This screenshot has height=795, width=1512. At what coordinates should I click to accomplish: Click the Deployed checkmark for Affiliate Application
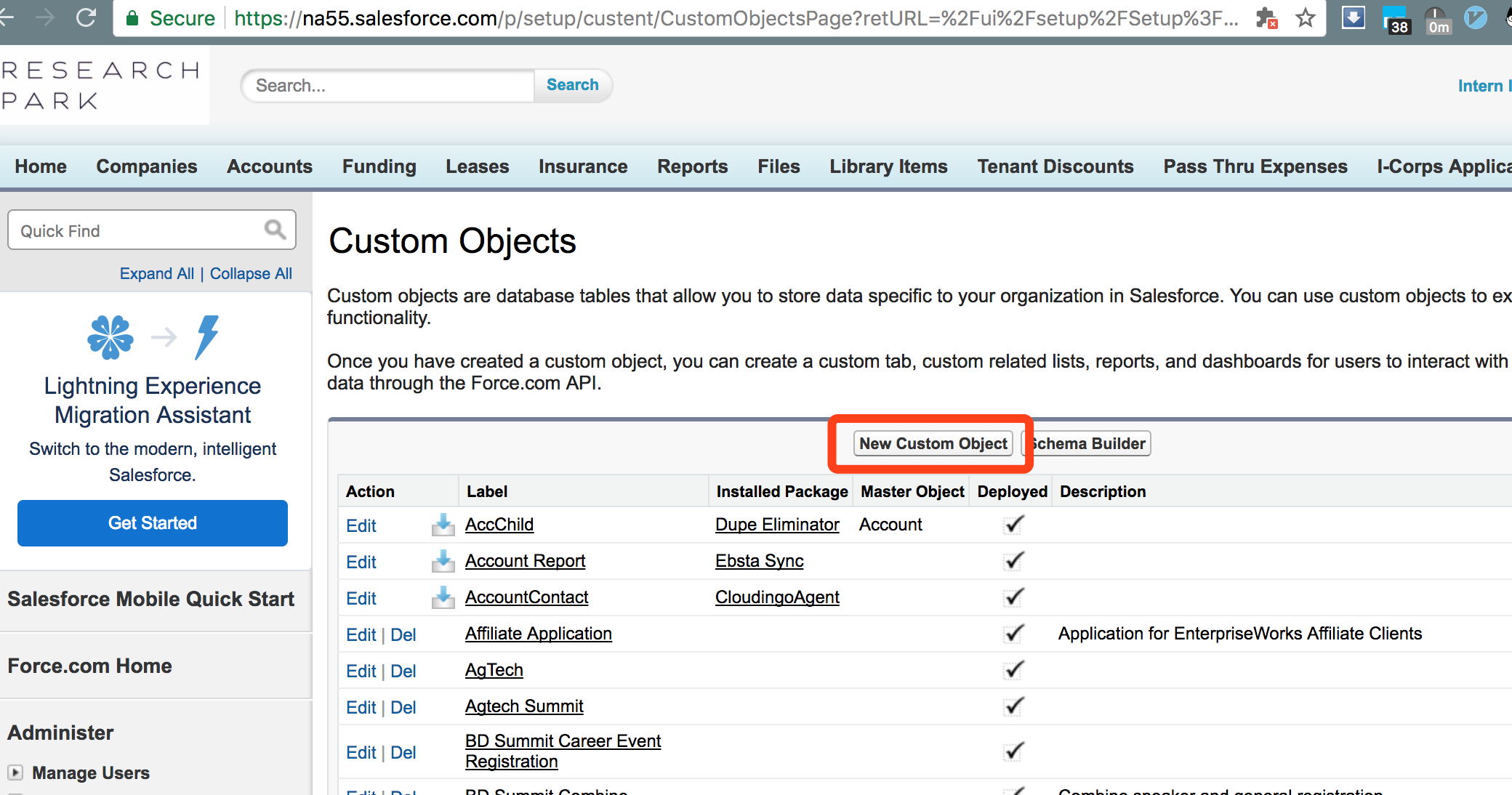point(1013,634)
